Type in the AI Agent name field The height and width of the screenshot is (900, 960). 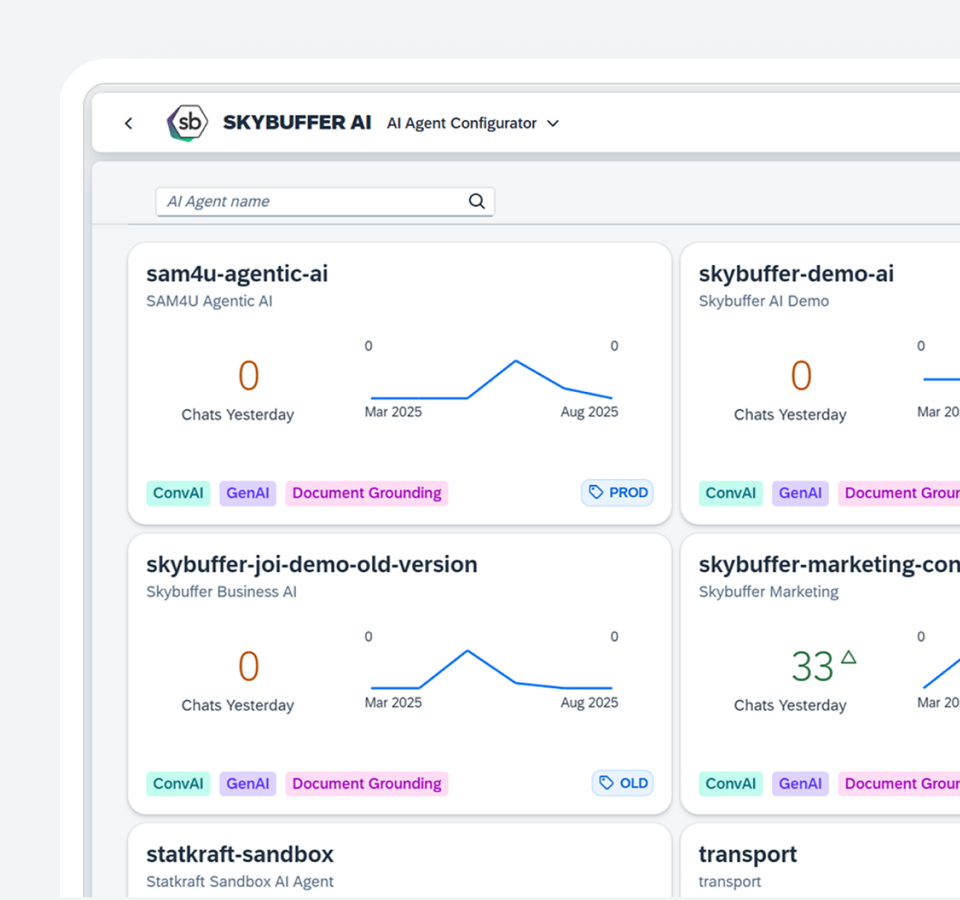click(x=310, y=201)
